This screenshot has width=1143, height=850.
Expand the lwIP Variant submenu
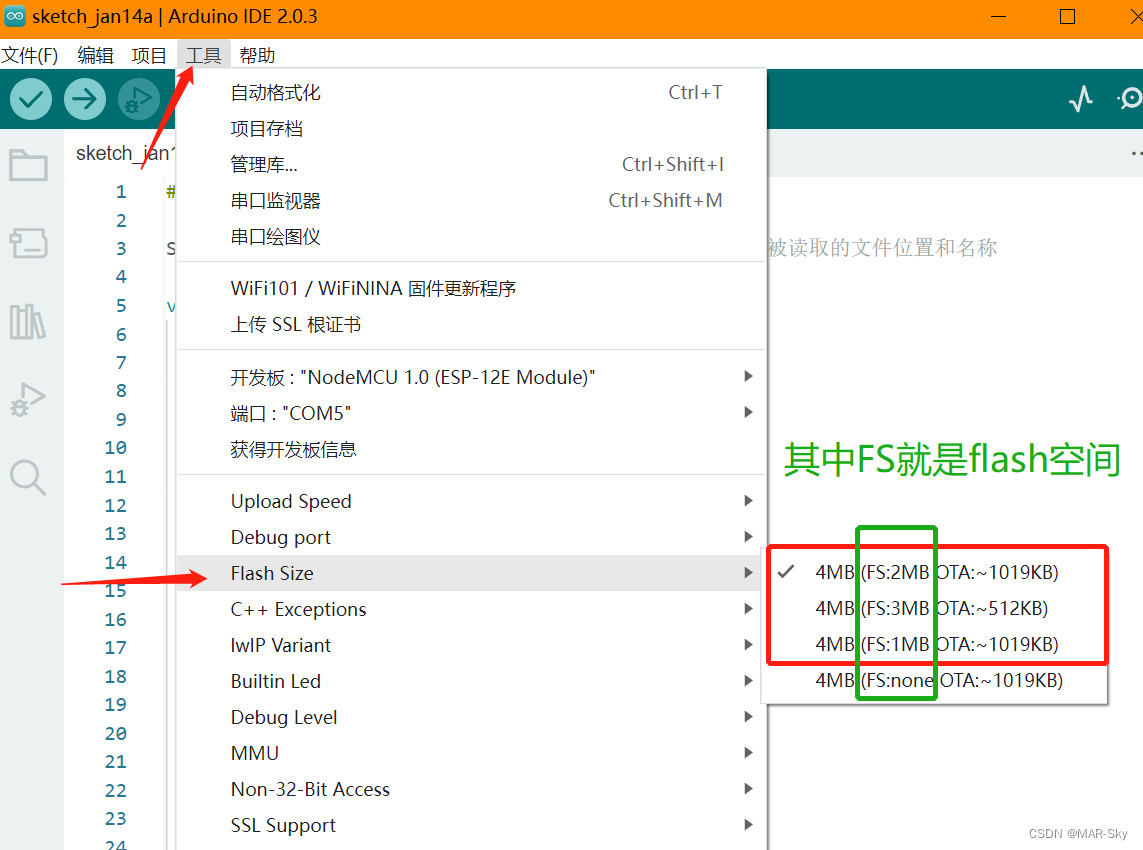(472, 645)
